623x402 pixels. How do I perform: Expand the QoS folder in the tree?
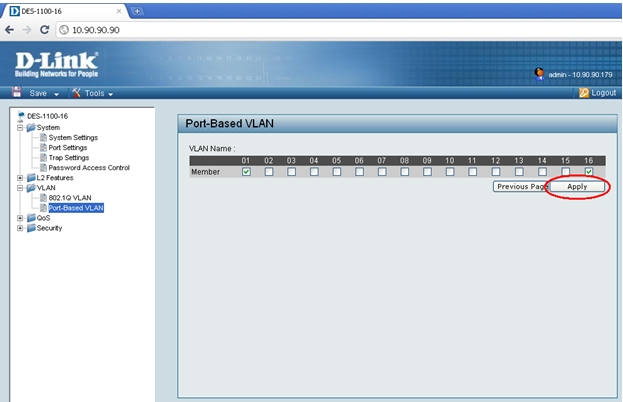[20, 218]
